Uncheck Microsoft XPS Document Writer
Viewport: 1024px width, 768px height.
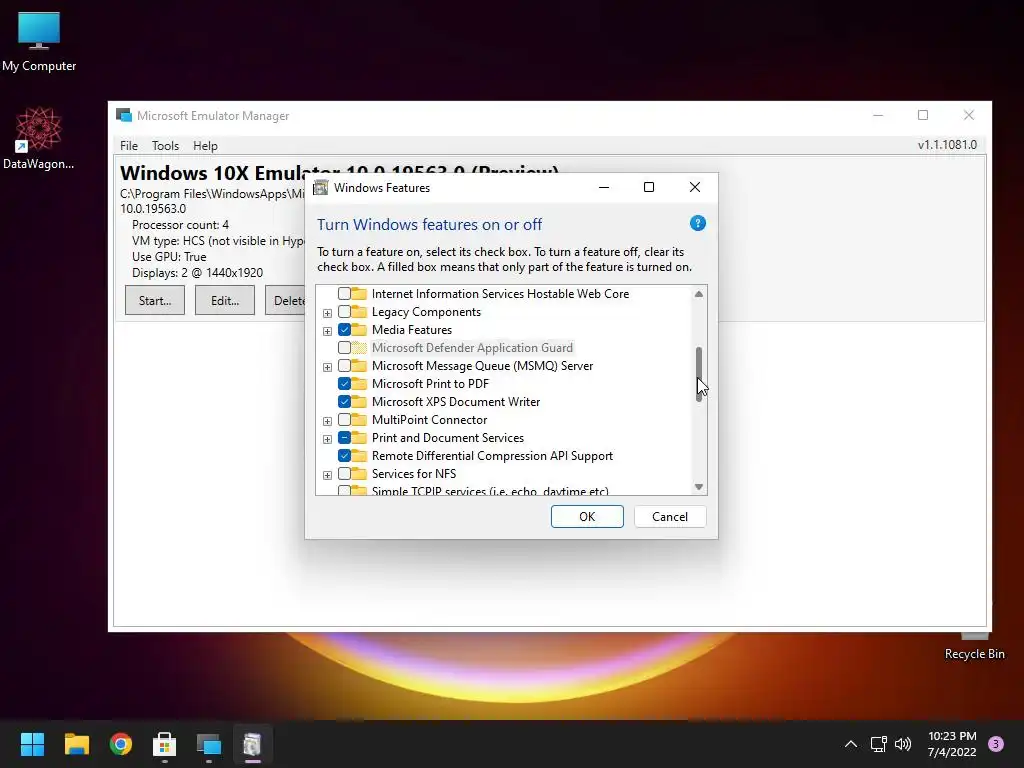344,402
